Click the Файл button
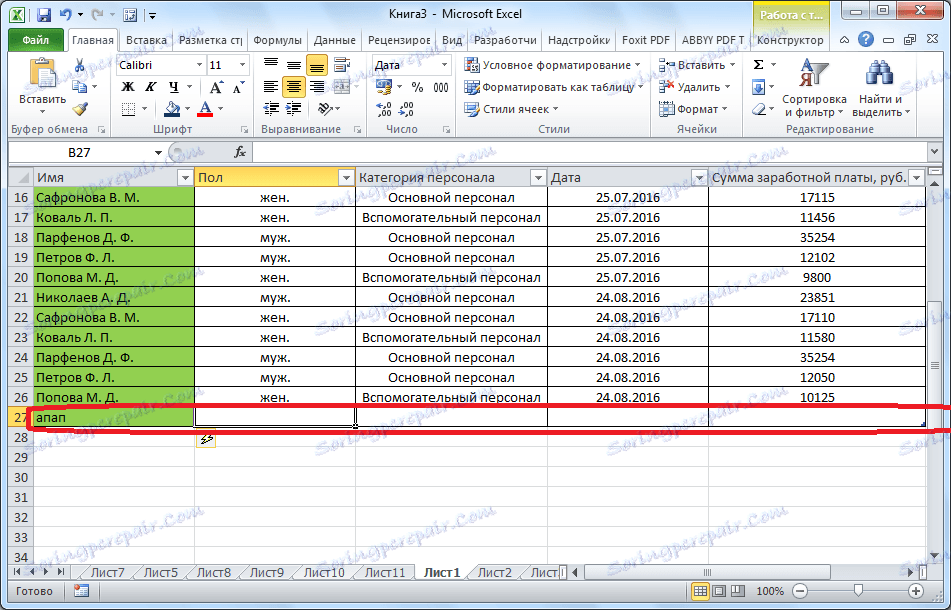The width and height of the screenshot is (951, 610). 36,41
